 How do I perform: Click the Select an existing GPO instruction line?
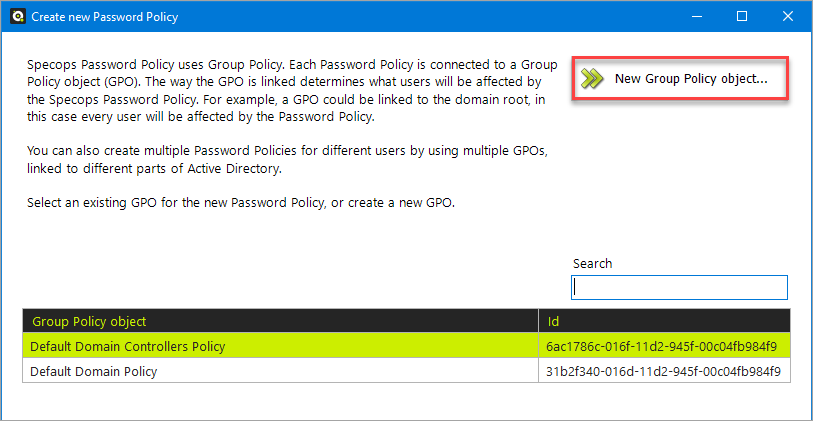point(241,203)
